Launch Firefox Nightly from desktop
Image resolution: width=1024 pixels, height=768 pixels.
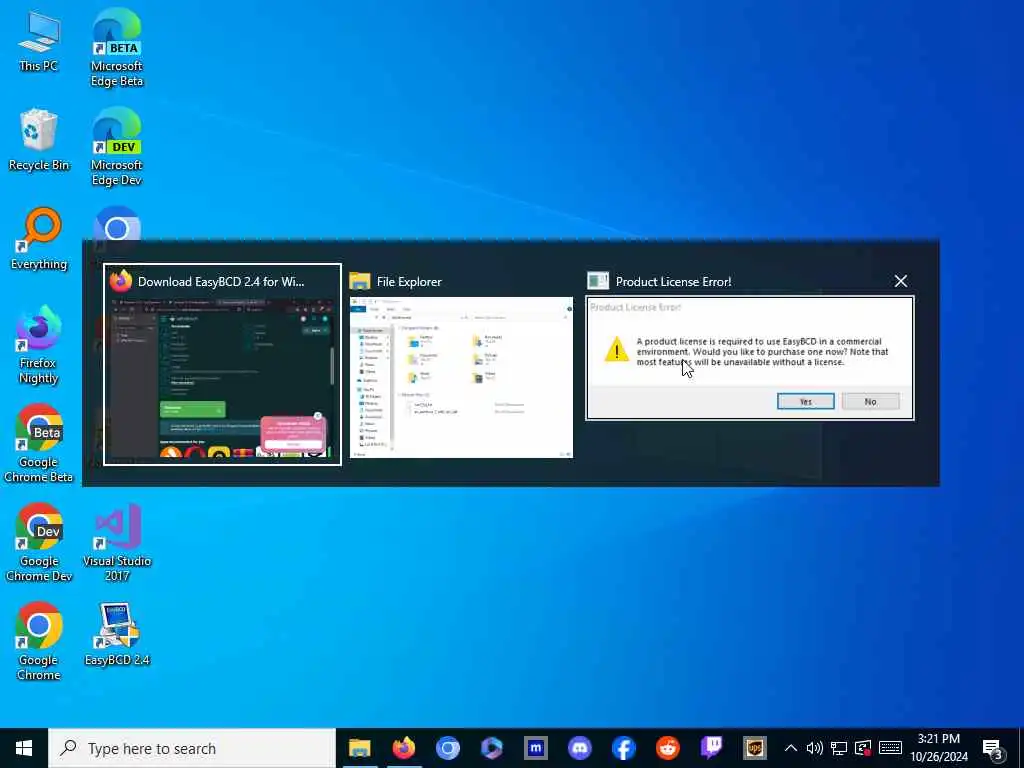39,345
